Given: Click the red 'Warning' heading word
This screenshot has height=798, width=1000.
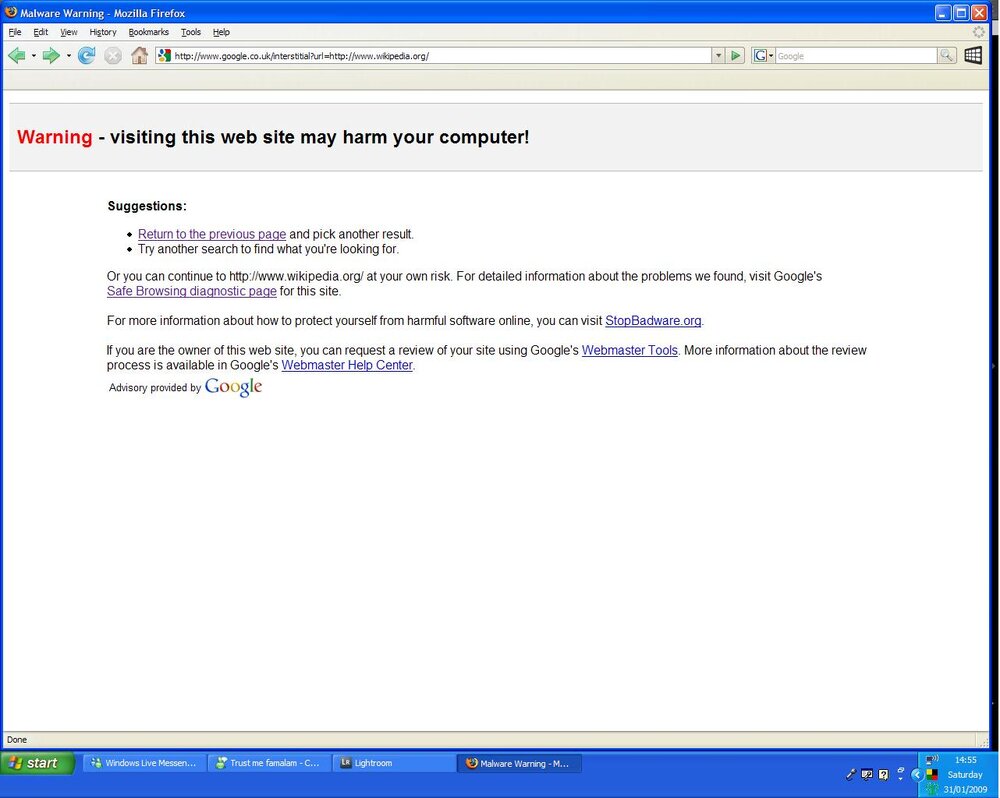Looking at the screenshot, I should (x=55, y=137).
